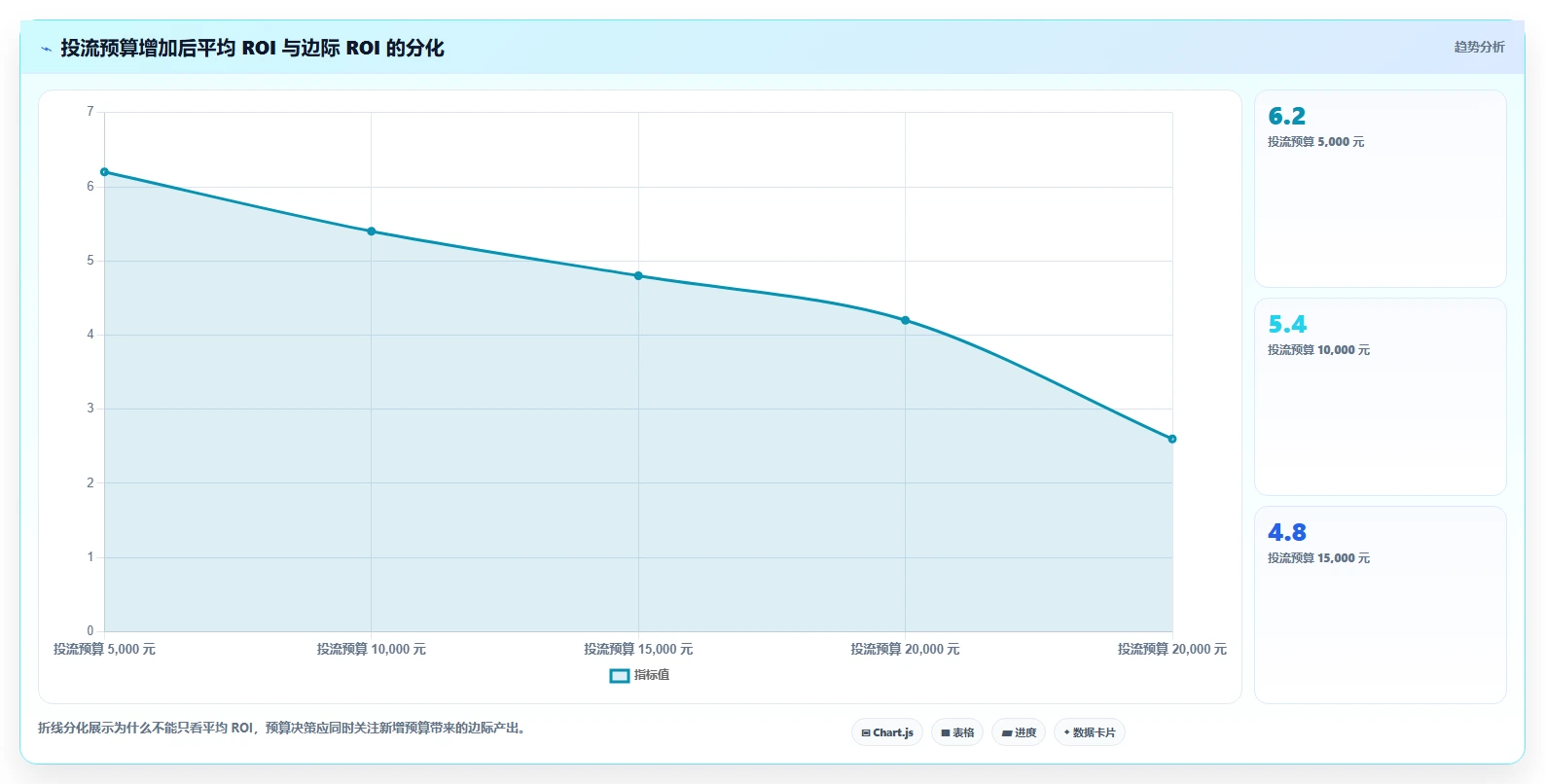Viewport: 1545px width, 784px height.
Task: Open the 6.2 data card
Action: click(1381, 189)
